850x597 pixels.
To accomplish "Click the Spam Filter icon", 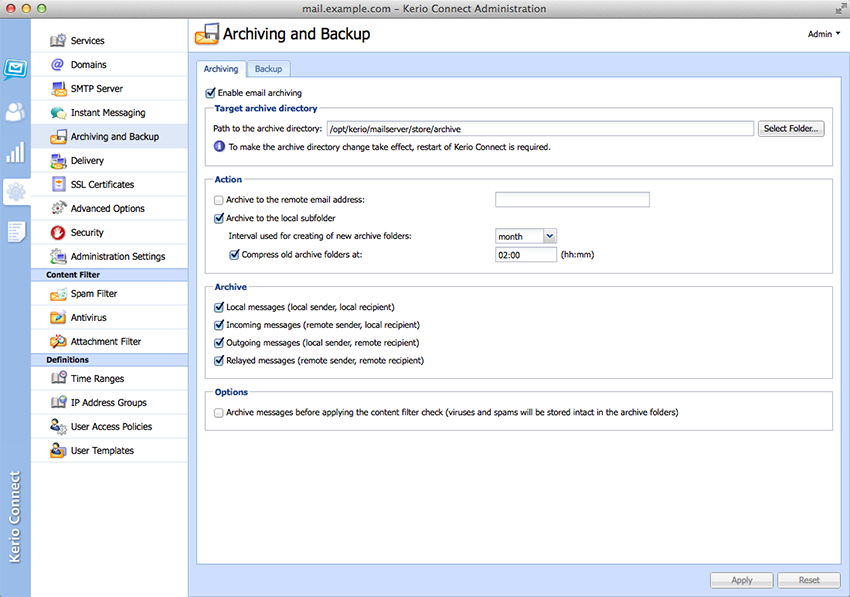I will (58, 294).
